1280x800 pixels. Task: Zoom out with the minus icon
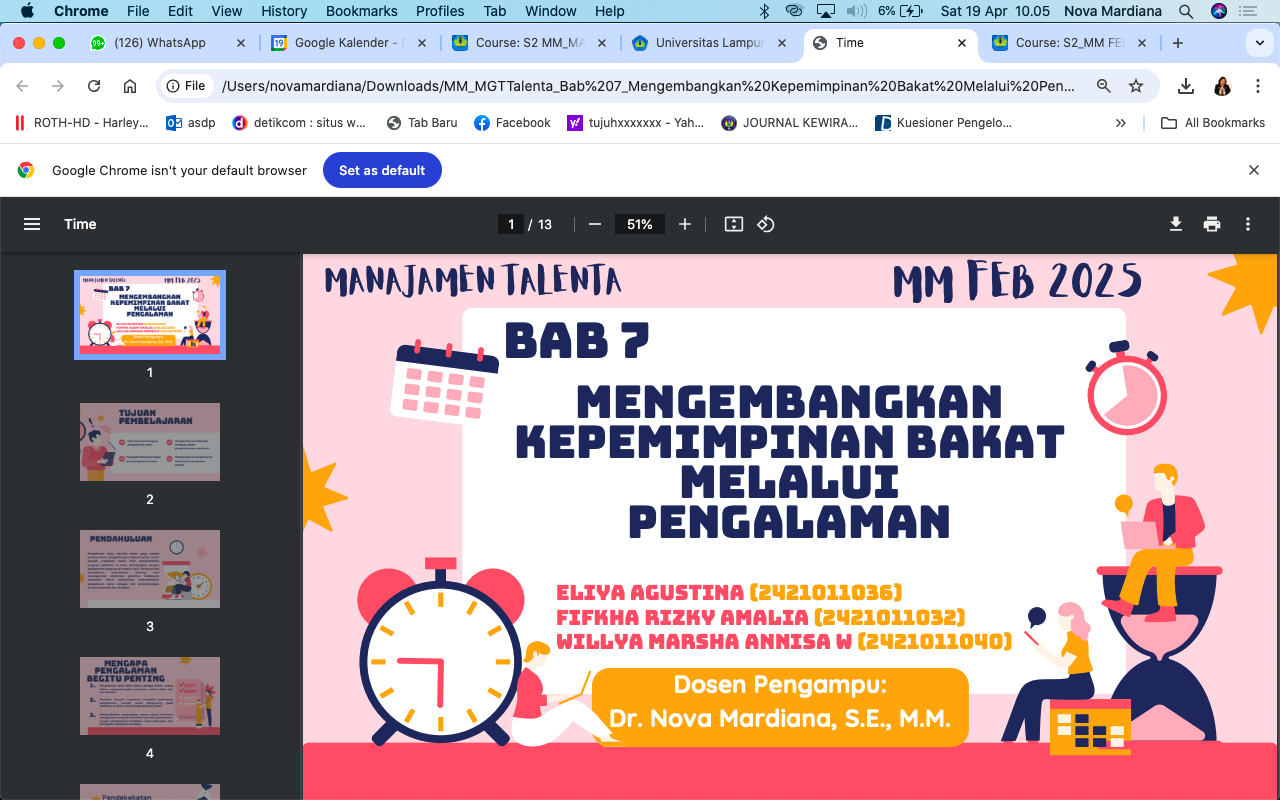[x=595, y=224]
